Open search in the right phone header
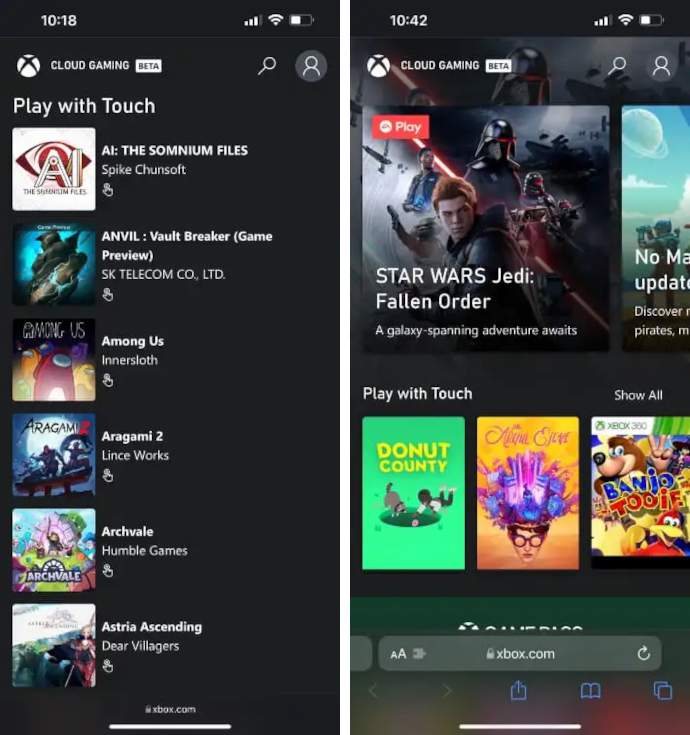This screenshot has height=735, width=690. pyautogui.click(x=617, y=66)
